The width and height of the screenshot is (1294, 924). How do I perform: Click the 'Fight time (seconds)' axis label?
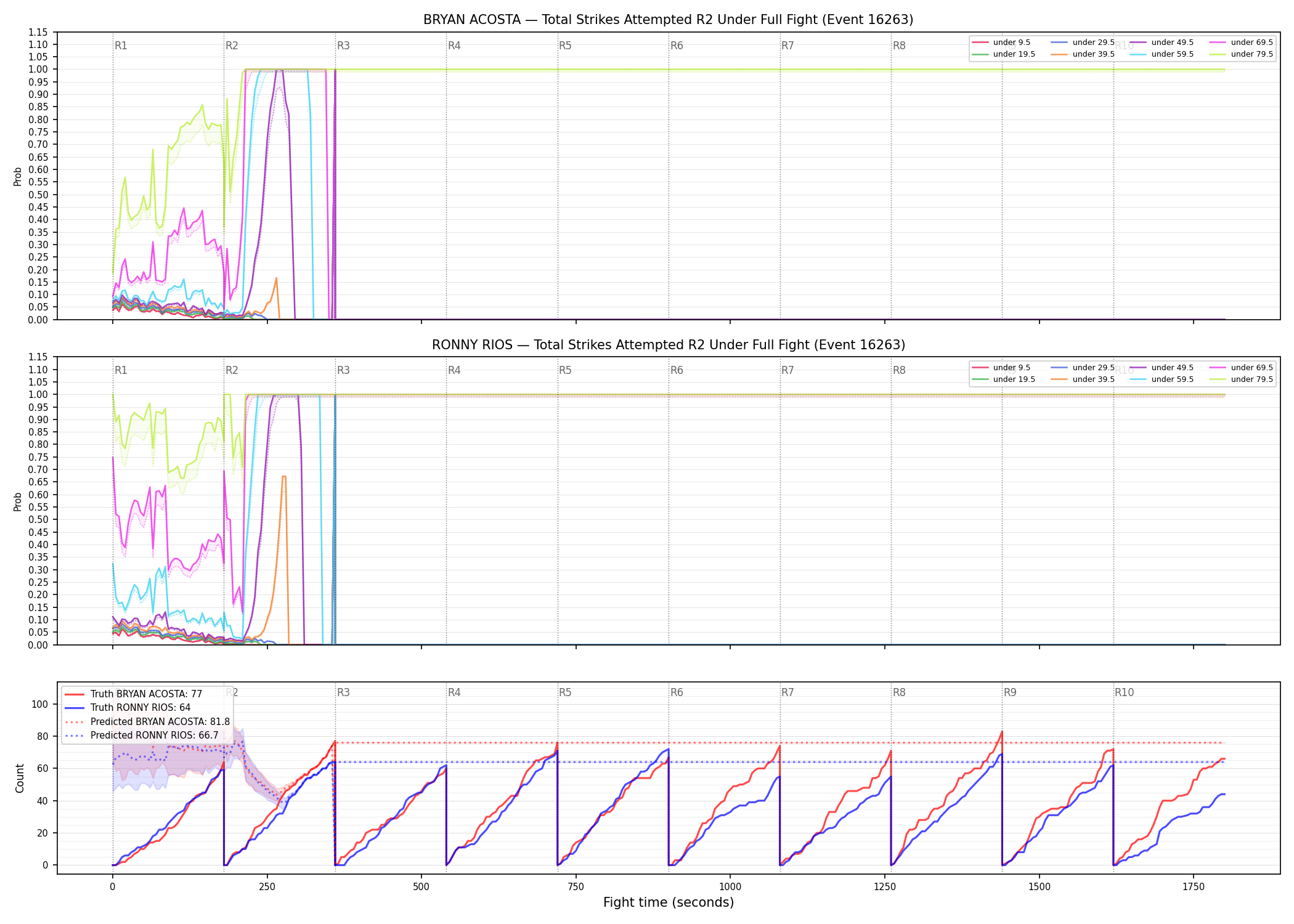click(x=669, y=902)
